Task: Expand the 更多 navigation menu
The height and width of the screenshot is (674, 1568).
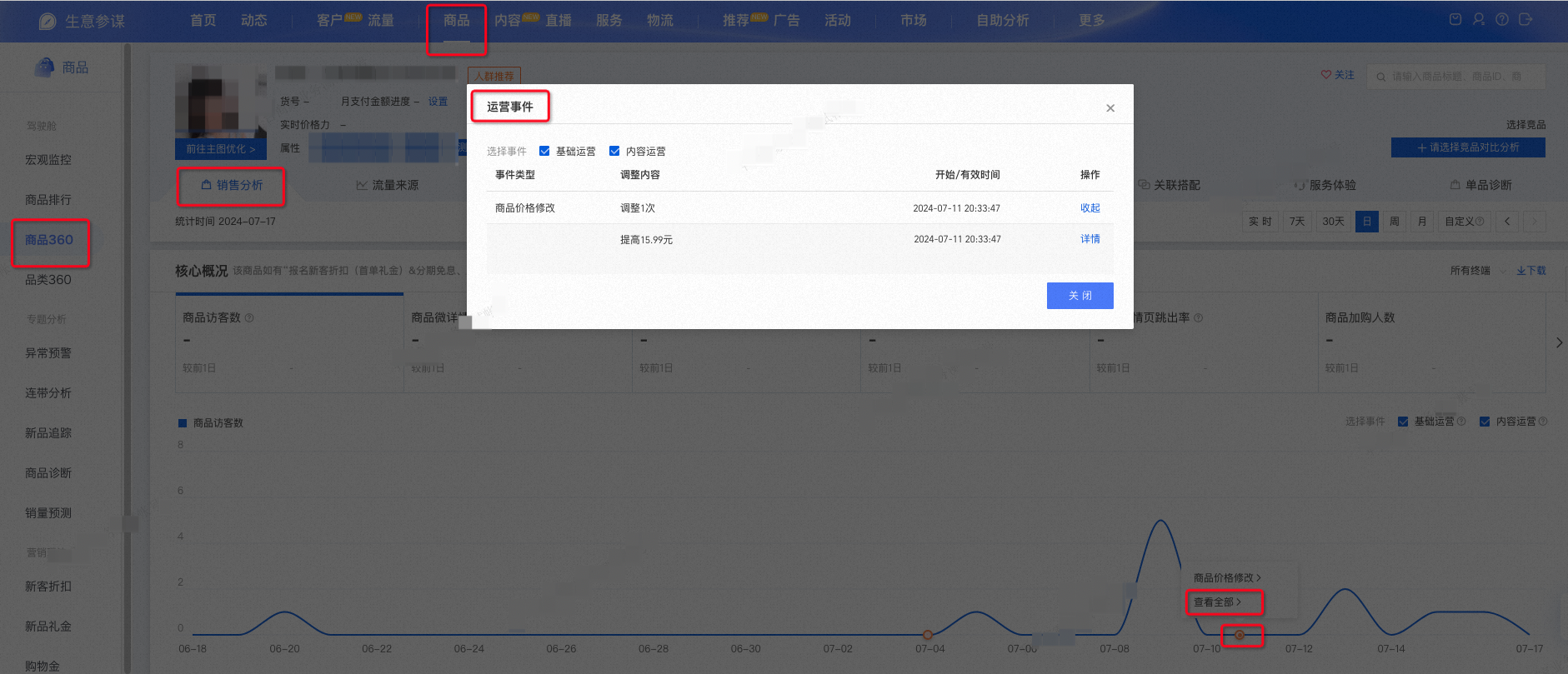Action: pos(1092,20)
